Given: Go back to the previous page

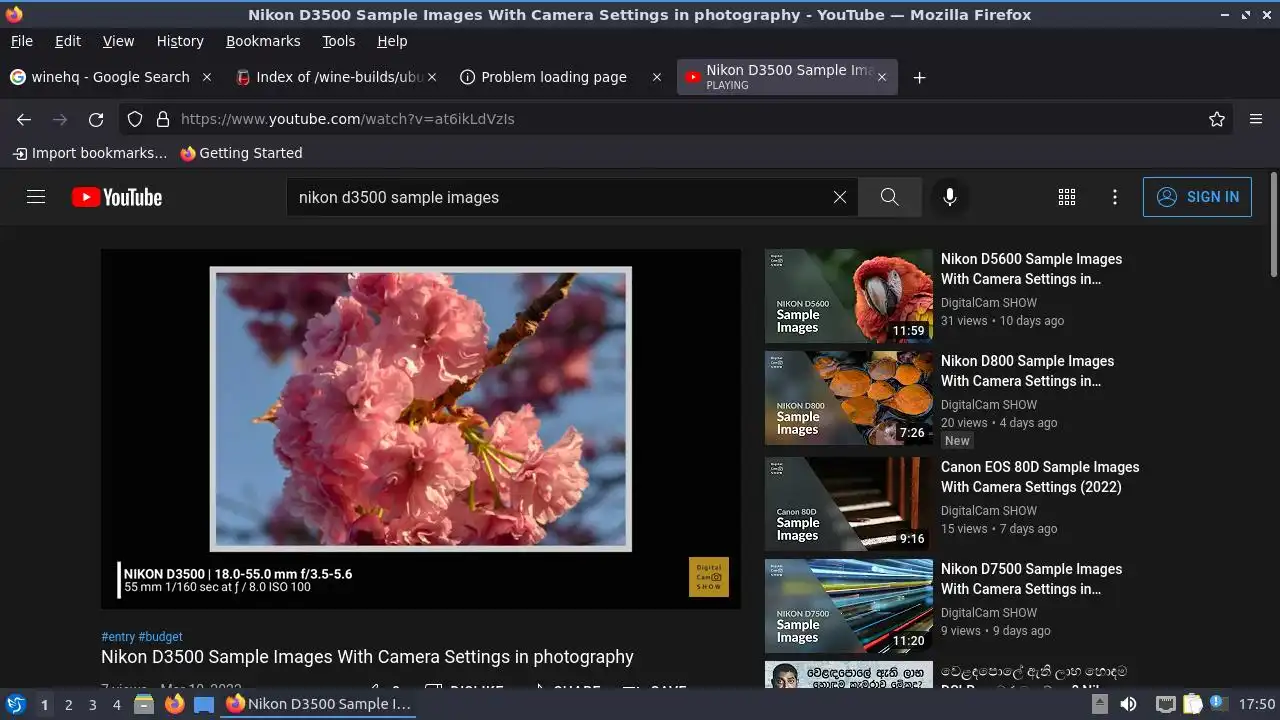Looking at the screenshot, I should point(24,119).
